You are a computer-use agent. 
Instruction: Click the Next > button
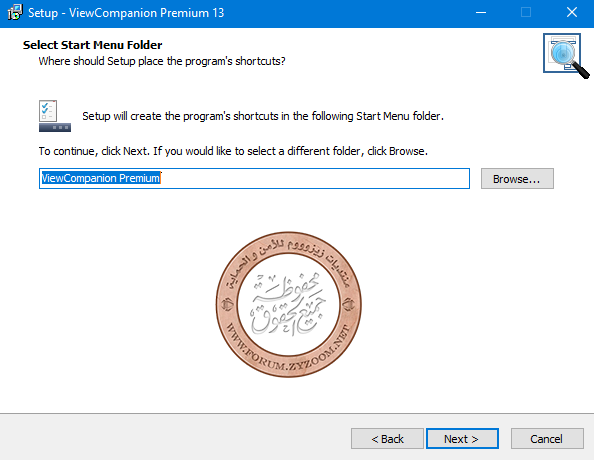pyautogui.click(x=462, y=439)
